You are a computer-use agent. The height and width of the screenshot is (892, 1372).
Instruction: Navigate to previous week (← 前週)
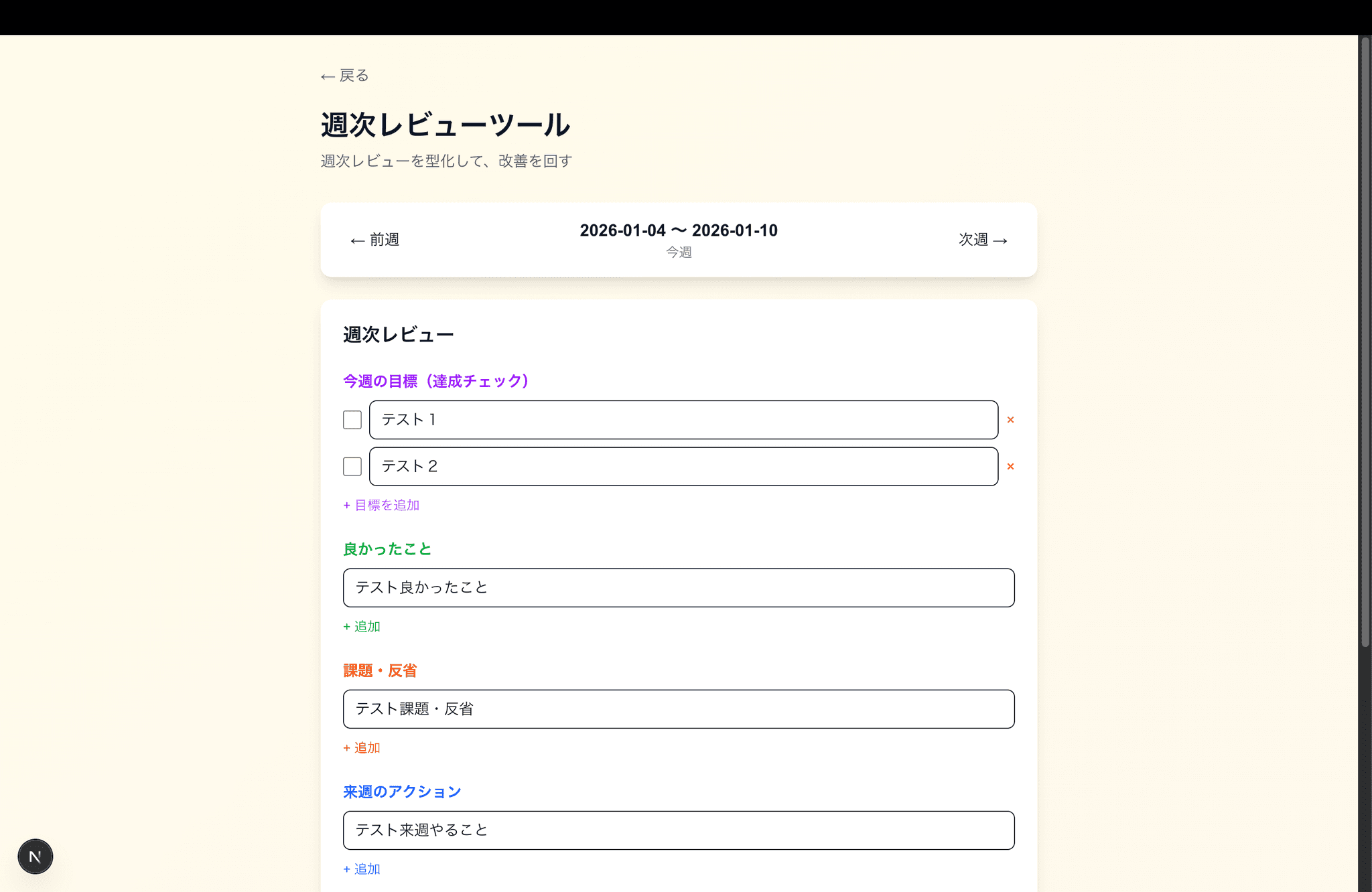click(374, 240)
